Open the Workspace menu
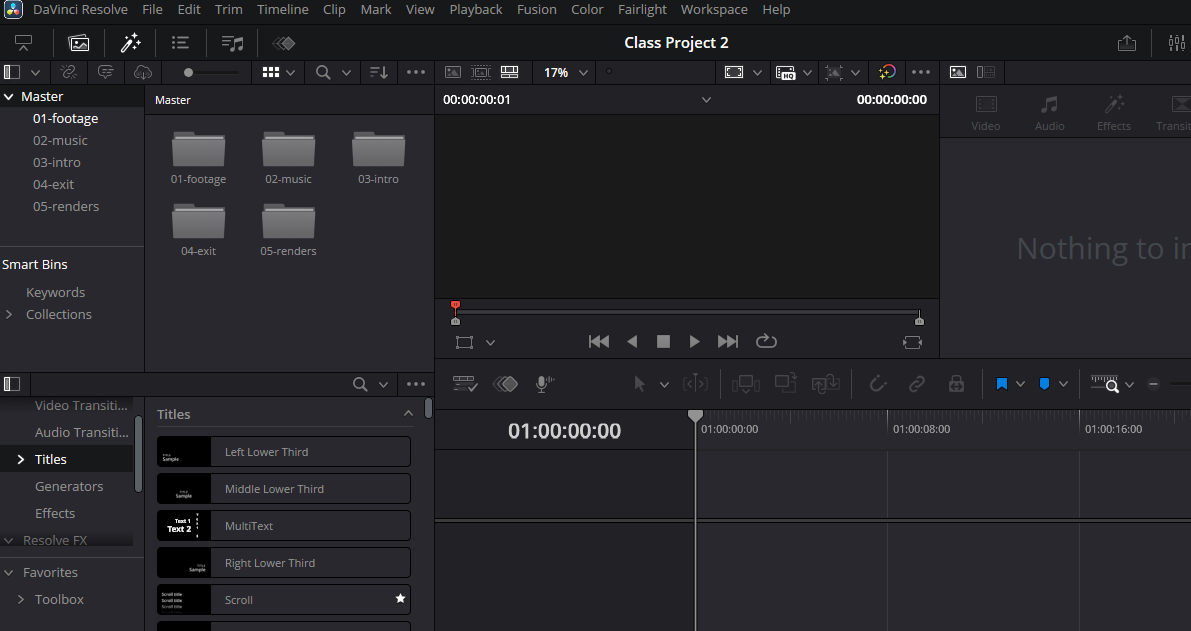 (714, 9)
